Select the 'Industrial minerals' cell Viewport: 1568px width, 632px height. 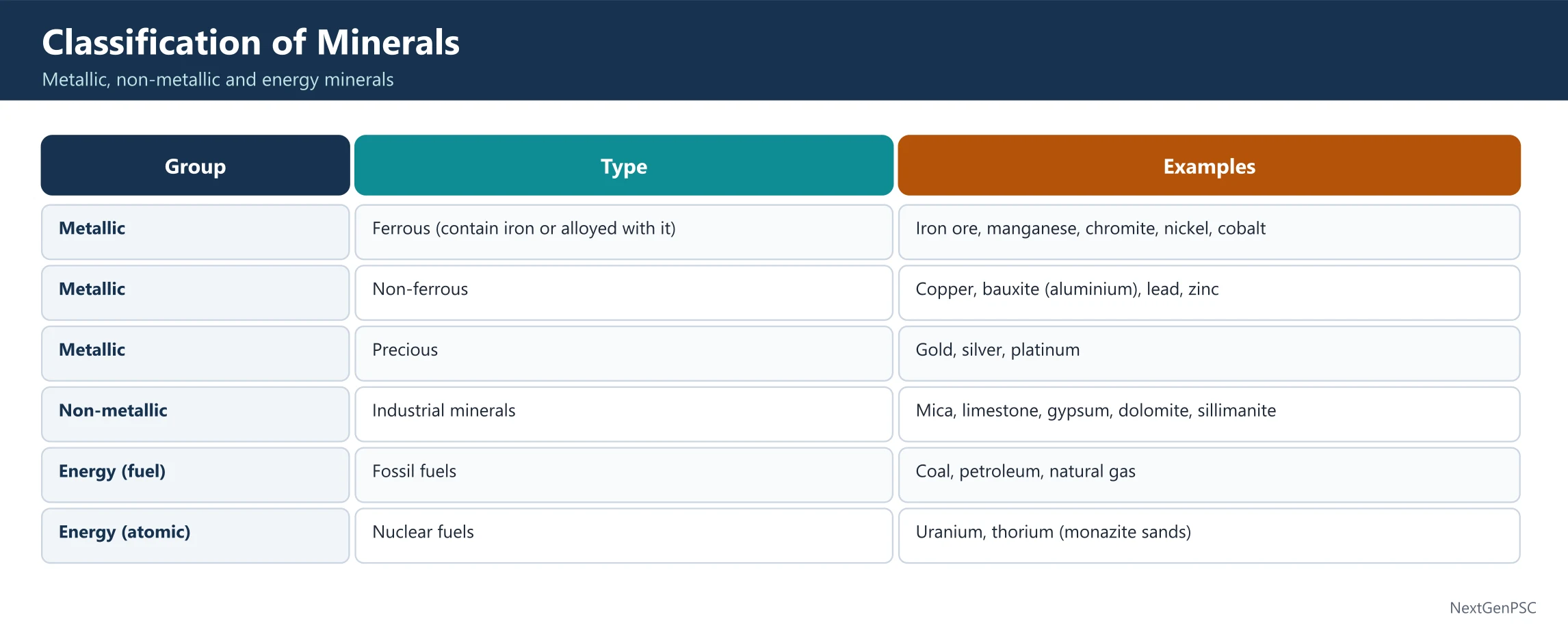coord(624,414)
